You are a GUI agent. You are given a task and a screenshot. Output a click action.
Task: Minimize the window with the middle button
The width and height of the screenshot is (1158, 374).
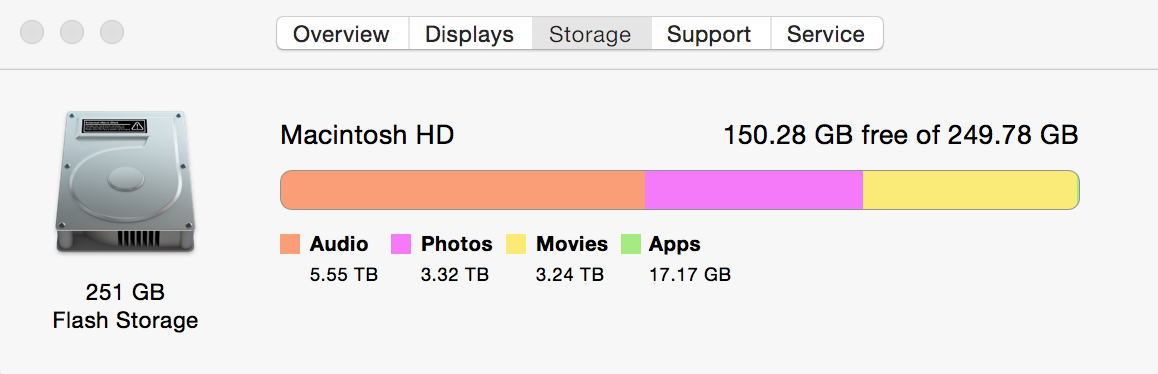point(72,32)
